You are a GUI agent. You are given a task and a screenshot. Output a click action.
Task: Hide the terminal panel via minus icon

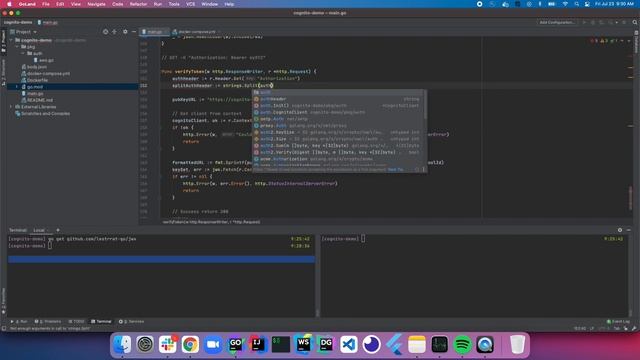point(629,230)
